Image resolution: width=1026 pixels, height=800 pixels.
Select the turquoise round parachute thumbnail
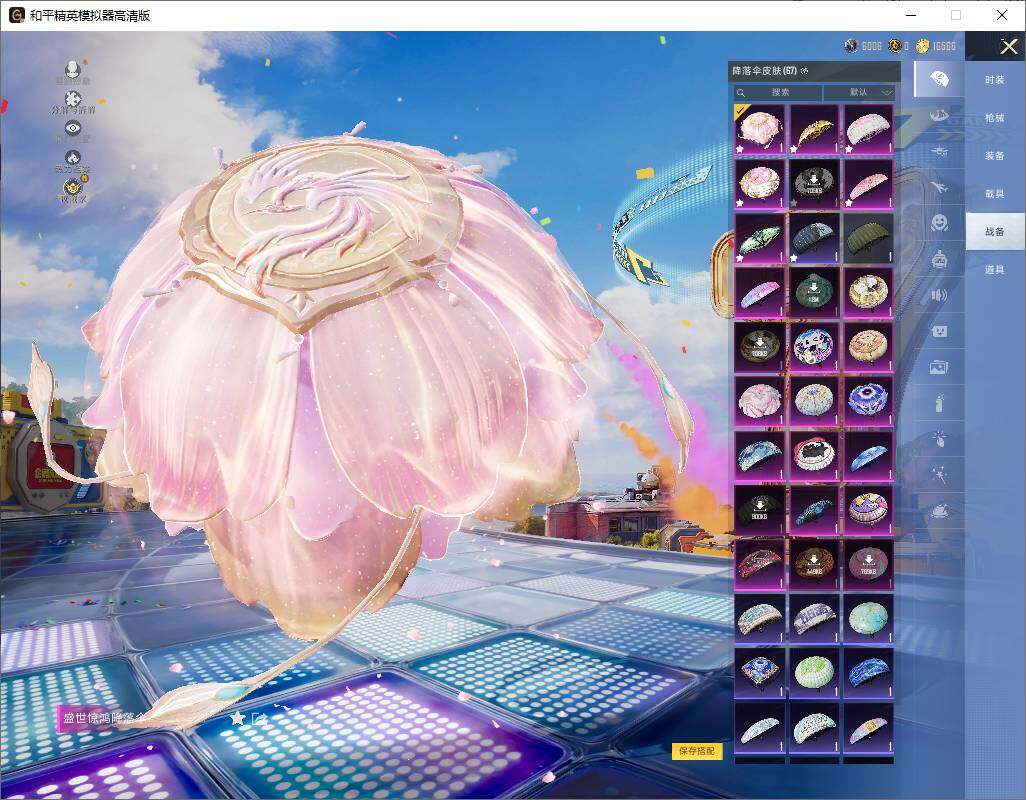[868, 618]
